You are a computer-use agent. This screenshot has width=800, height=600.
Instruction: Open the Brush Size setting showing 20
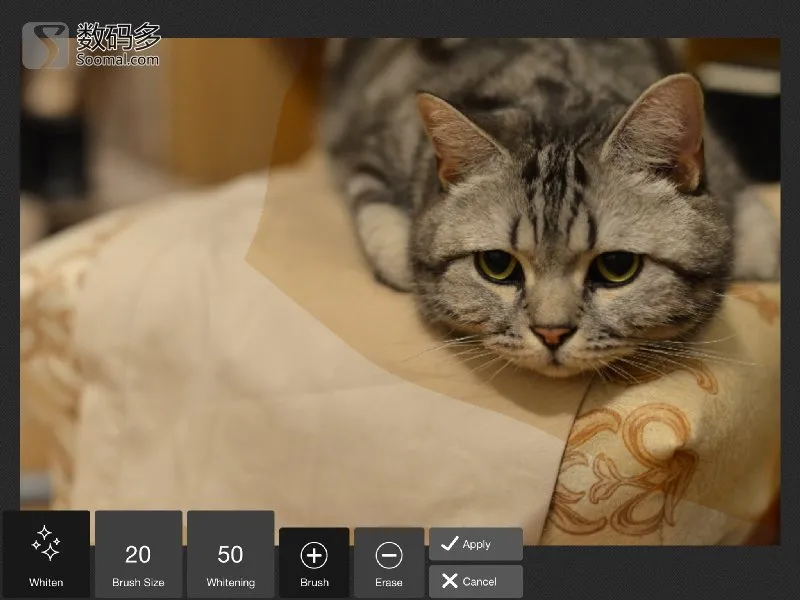coord(138,554)
